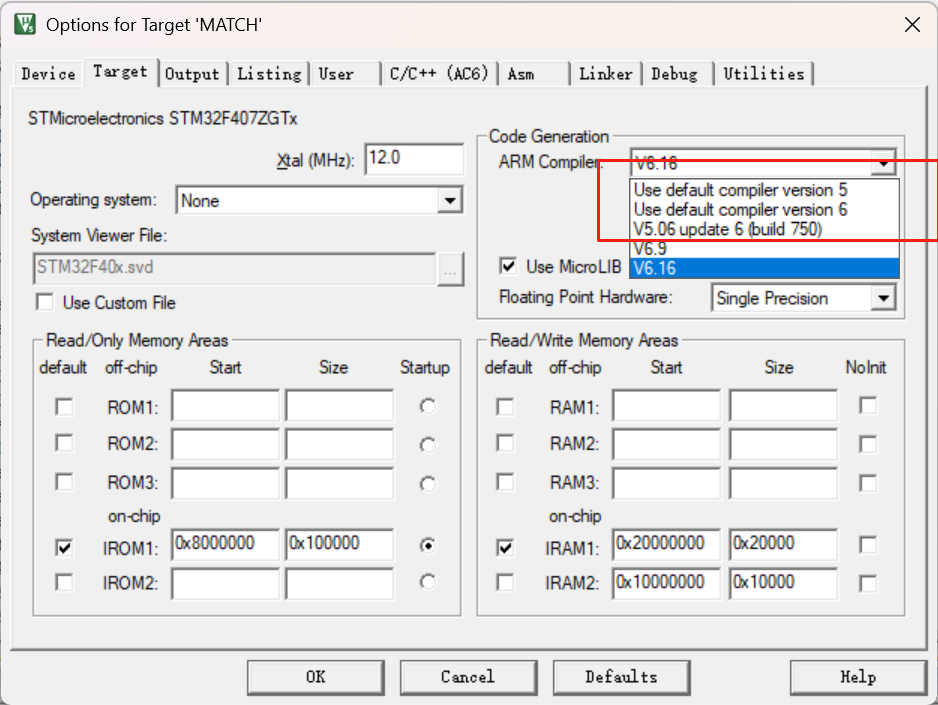Check the RAM2 default checkbox

[x=505, y=444]
